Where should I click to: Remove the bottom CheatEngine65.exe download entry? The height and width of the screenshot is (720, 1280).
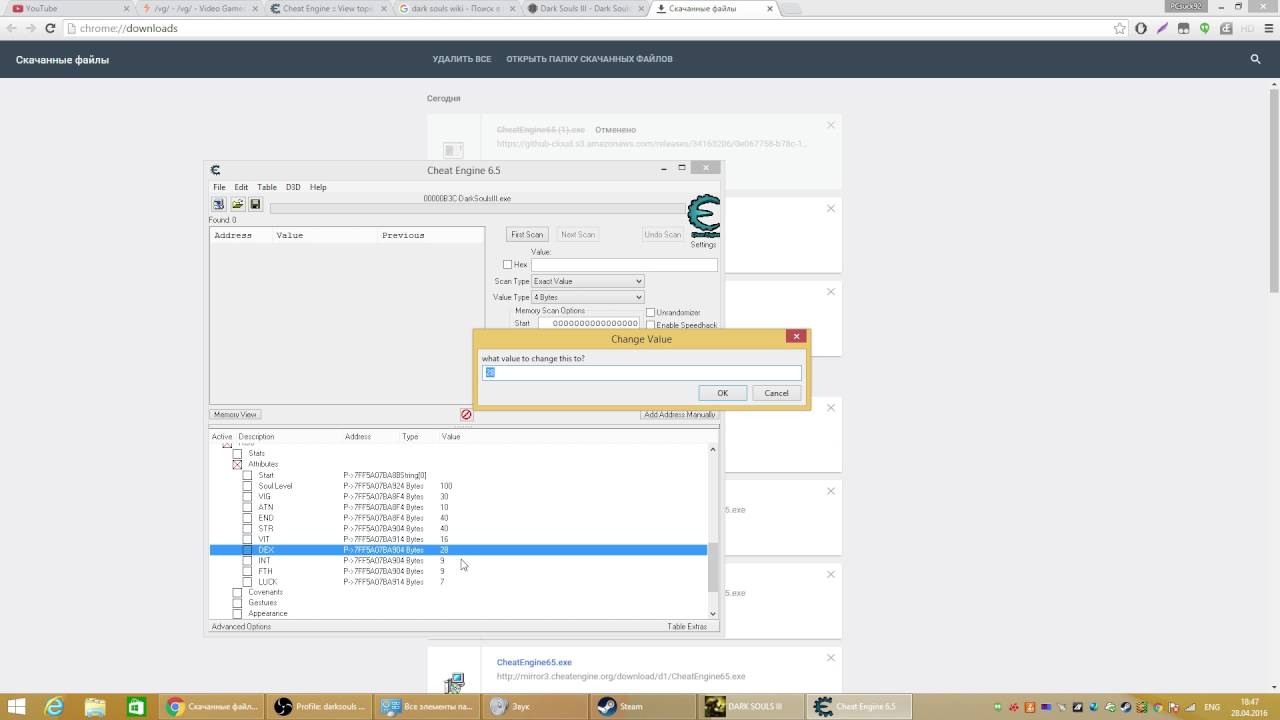click(x=830, y=657)
